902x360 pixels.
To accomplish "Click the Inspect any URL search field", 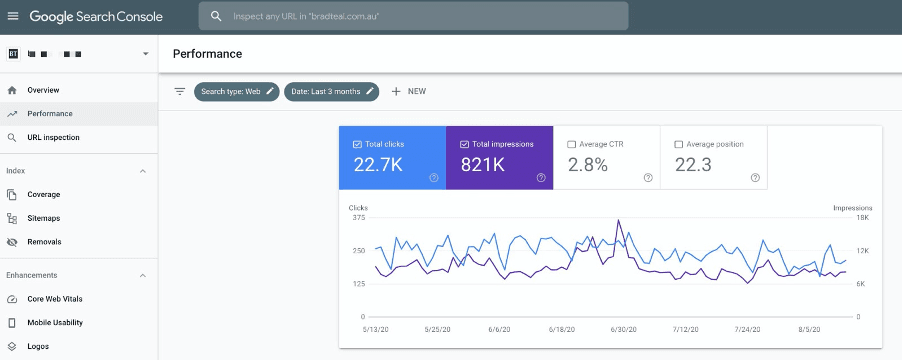I will [413, 16].
